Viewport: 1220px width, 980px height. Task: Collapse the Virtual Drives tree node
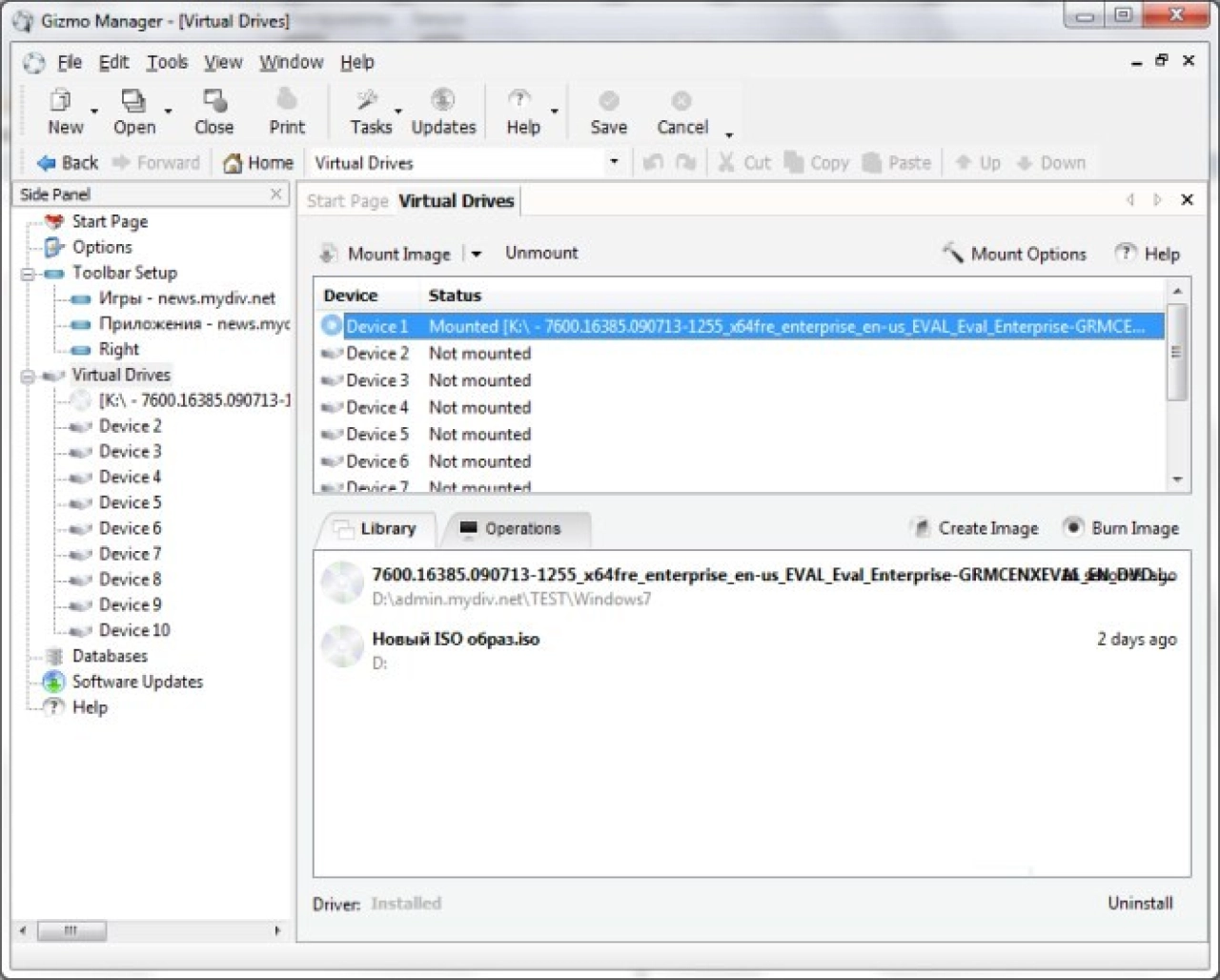28,377
